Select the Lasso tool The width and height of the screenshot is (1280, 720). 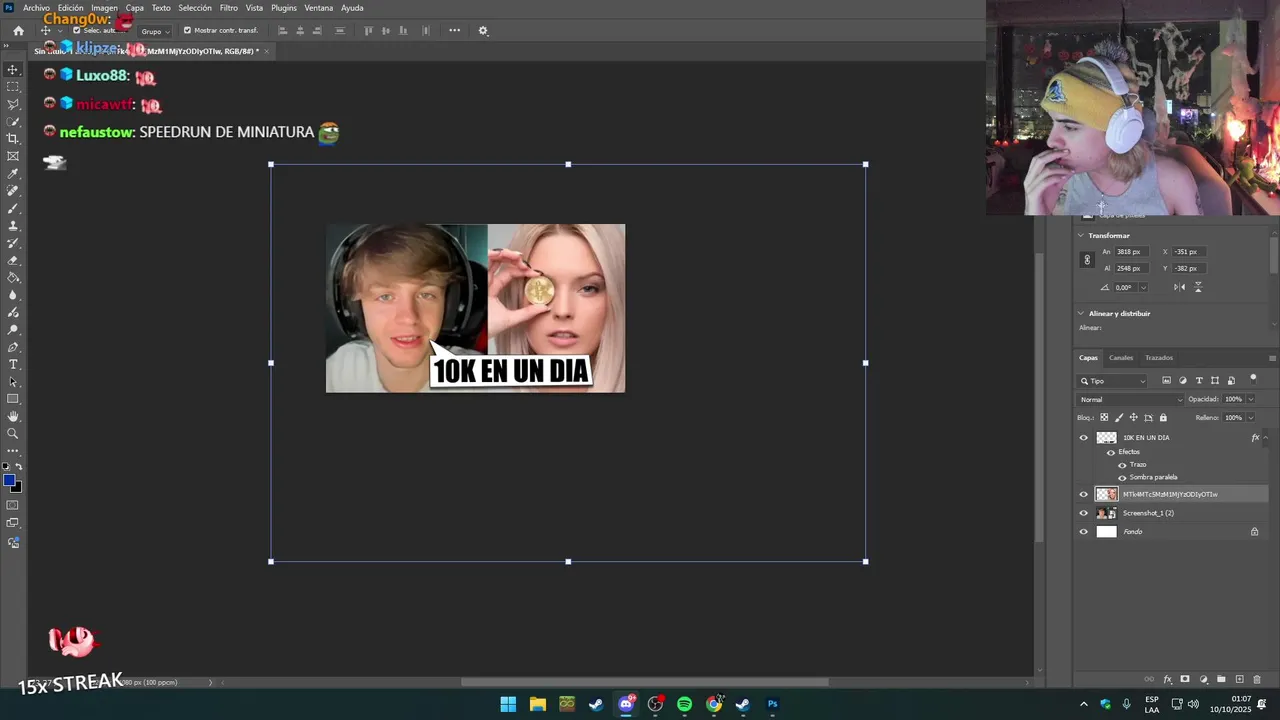pos(13,104)
